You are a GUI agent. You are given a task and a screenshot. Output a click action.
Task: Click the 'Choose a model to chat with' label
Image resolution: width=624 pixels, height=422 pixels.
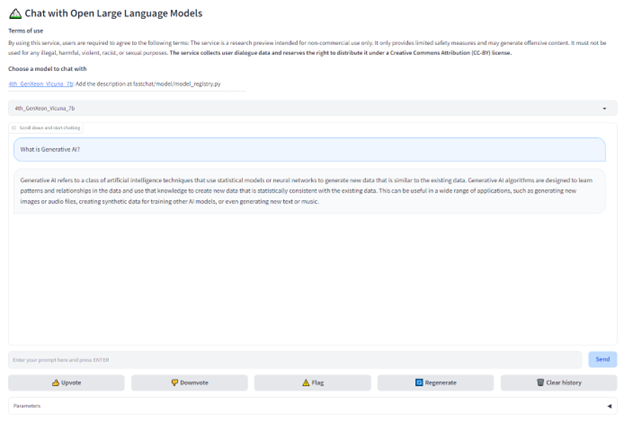coord(47,69)
